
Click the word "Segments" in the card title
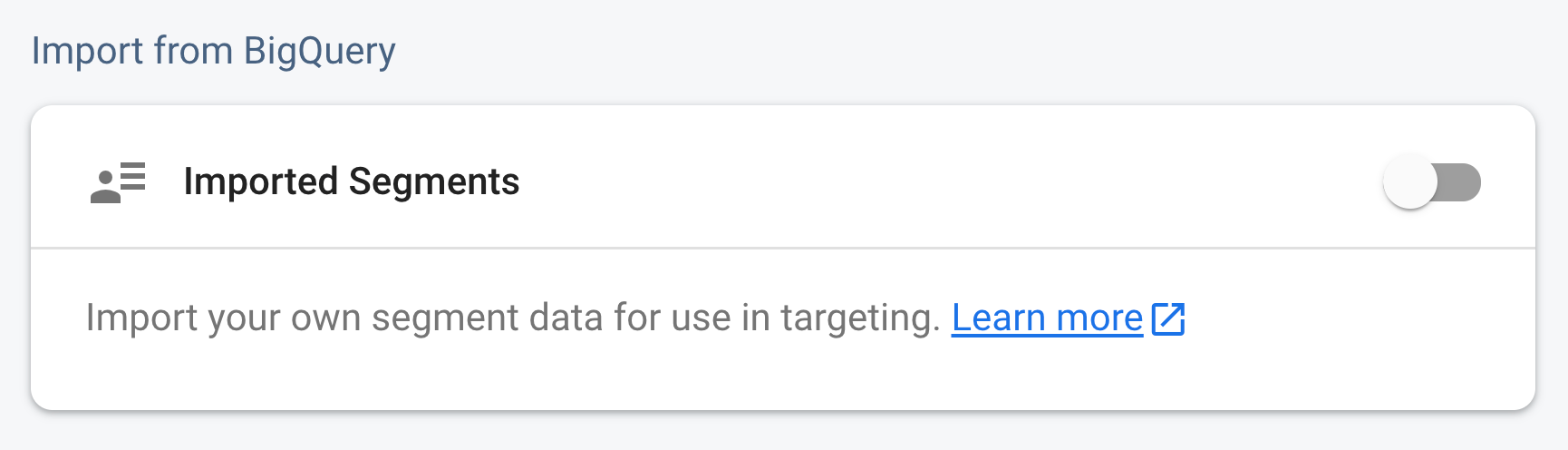tap(434, 181)
